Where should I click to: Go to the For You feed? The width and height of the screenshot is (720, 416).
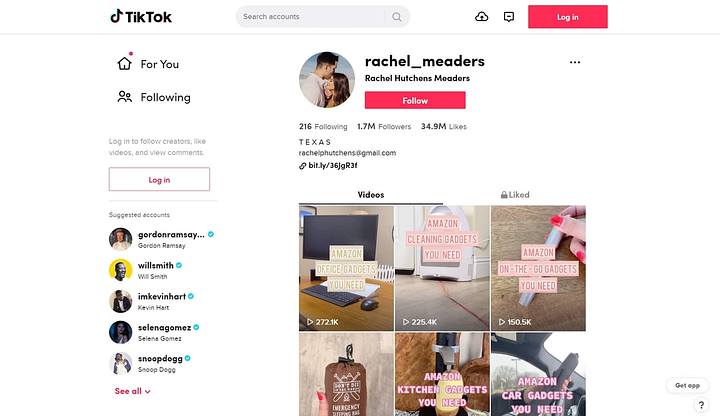click(148, 63)
